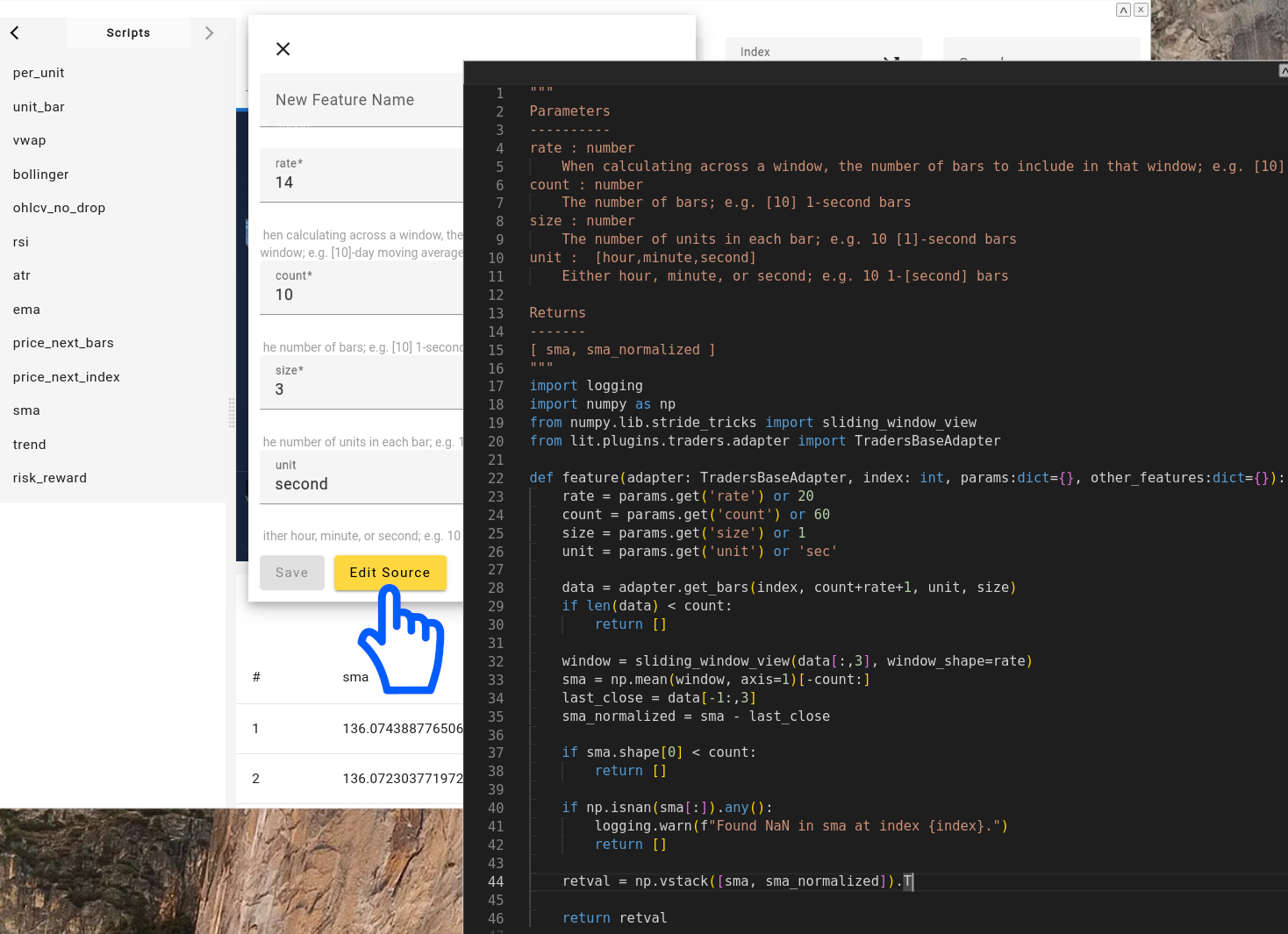1288x934 pixels.
Task: Close the feature dialog with the X icon
Action: point(283,49)
